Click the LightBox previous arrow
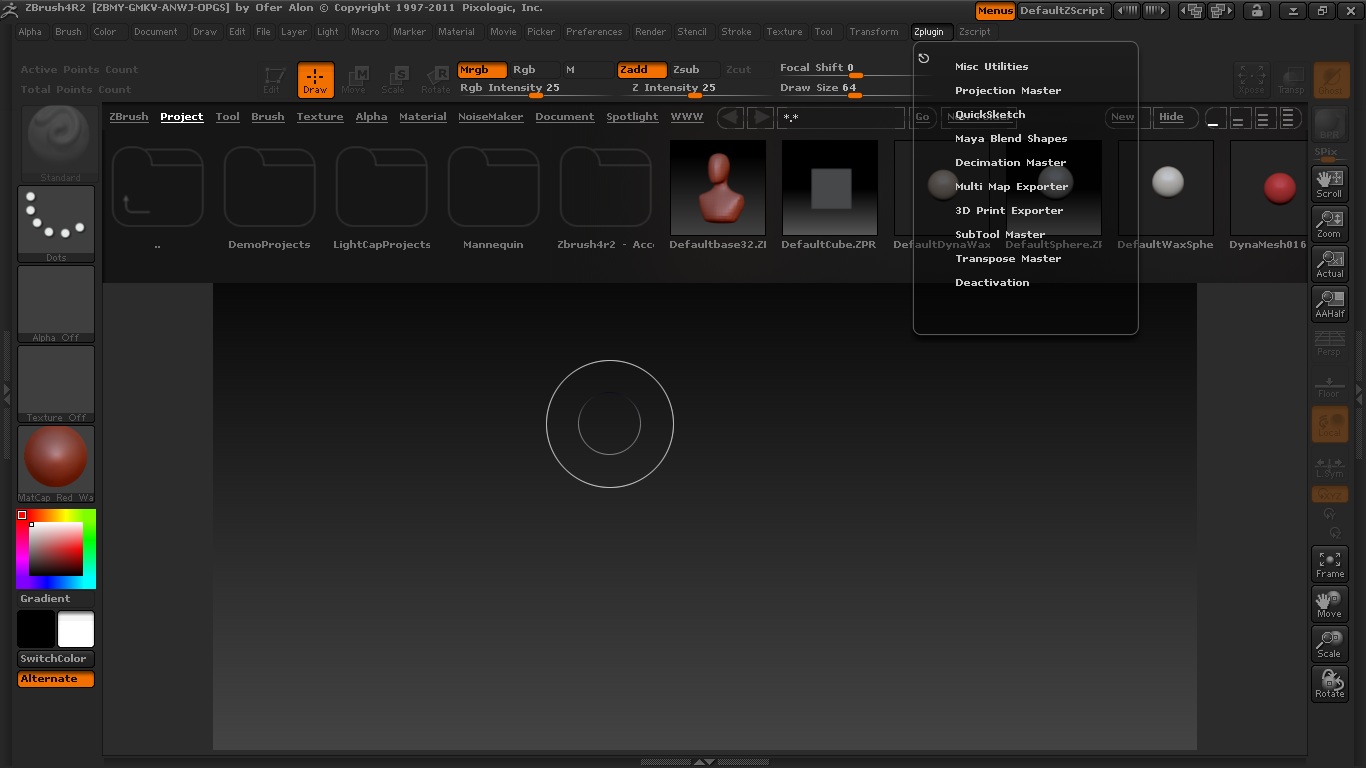Viewport: 1366px width, 768px height. click(x=731, y=117)
